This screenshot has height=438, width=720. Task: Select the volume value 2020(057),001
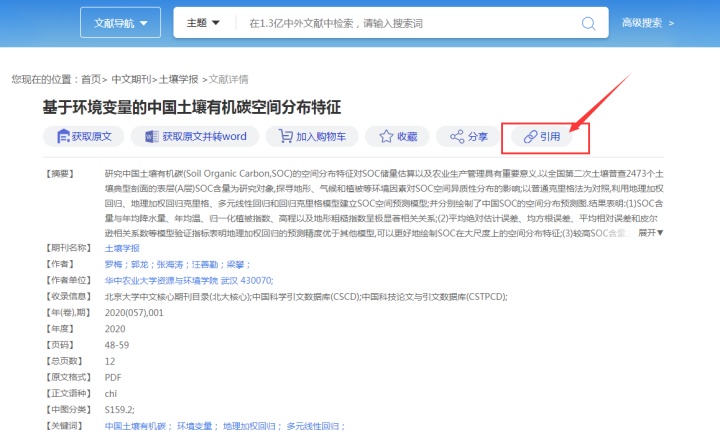tap(134, 313)
